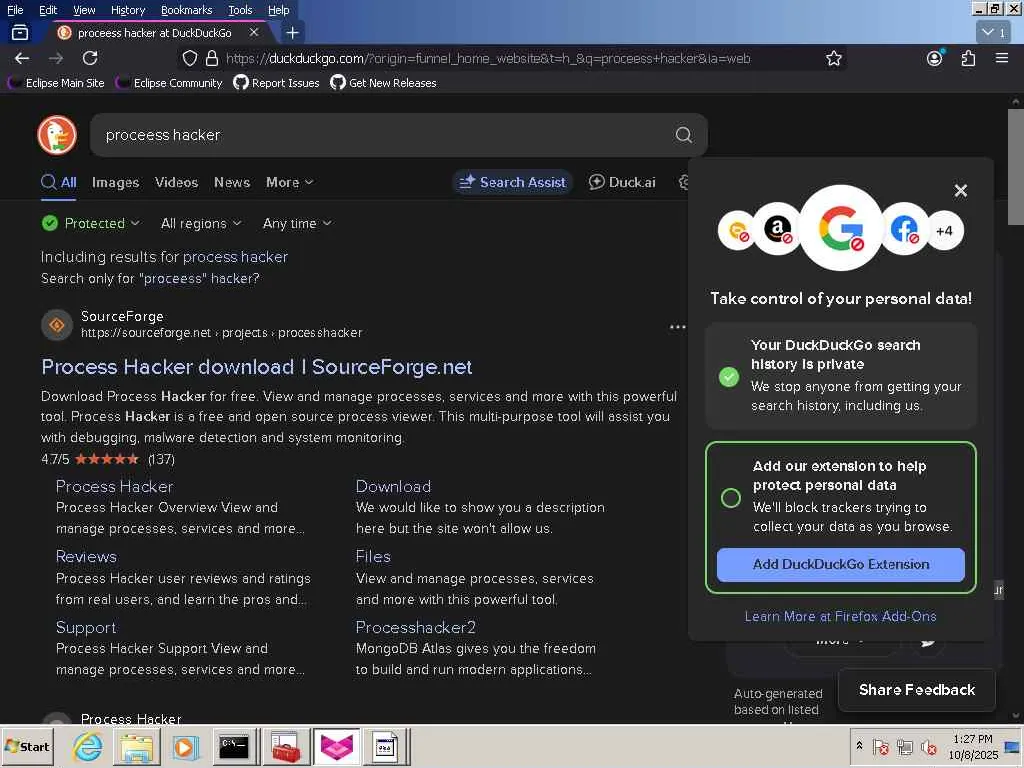Open Learn More at Firefox Add-Ons link
The image size is (1024, 768).
point(840,616)
